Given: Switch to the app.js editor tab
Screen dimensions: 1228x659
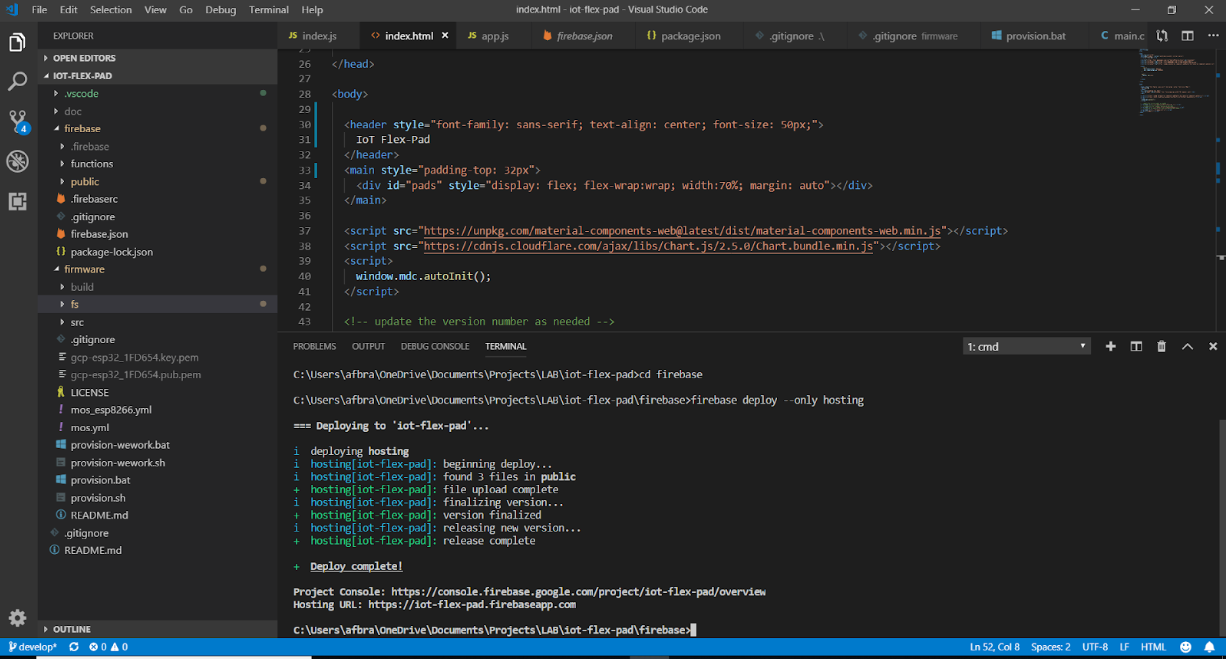Looking at the screenshot, I should 494,36.
